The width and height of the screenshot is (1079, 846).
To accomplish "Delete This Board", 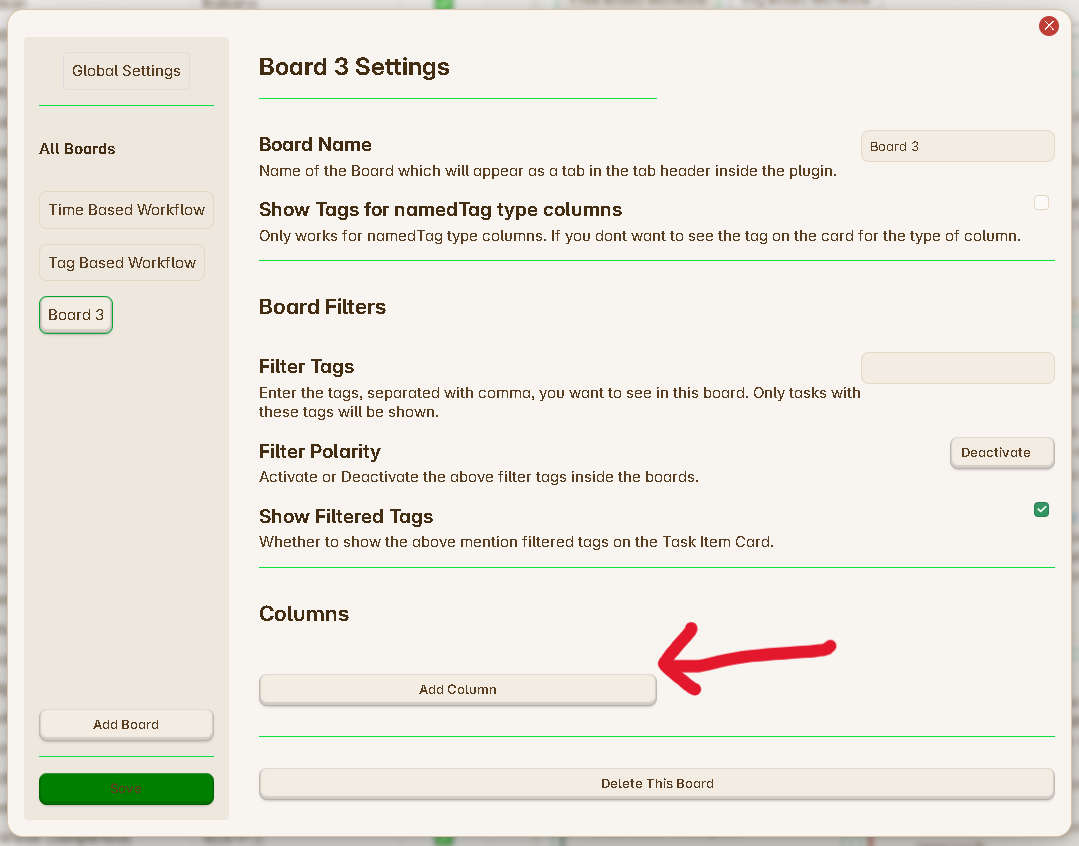I will (x=656, y=783).
